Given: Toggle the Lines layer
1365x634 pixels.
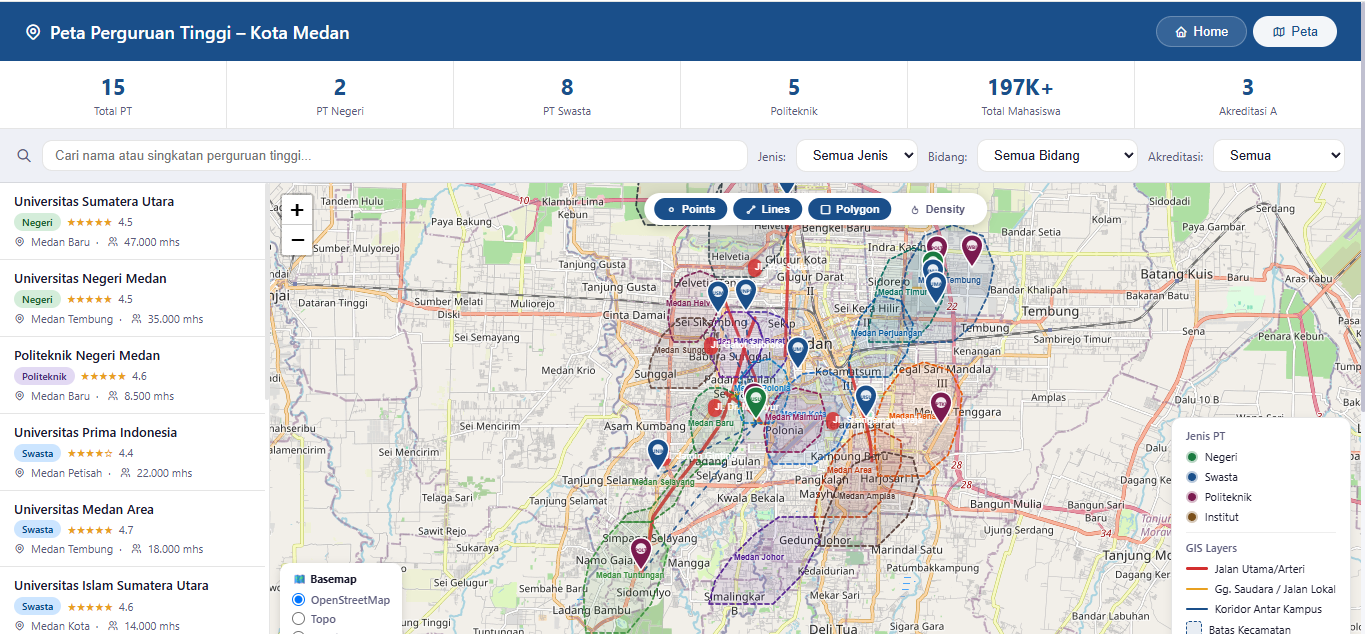Looking at the screenshot, I should 767,209.
